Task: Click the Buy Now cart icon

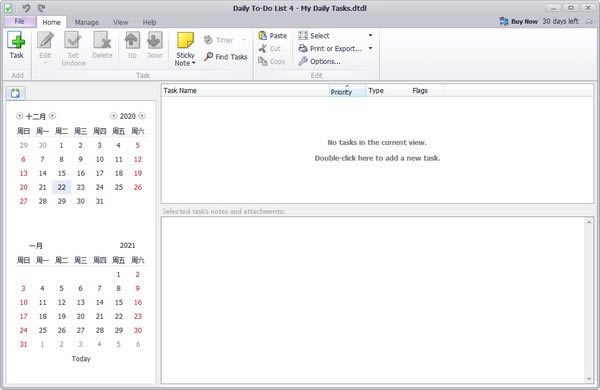Action: 504,21
